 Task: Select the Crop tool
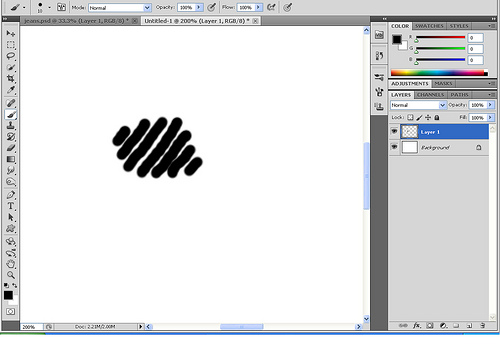(11, 79)
